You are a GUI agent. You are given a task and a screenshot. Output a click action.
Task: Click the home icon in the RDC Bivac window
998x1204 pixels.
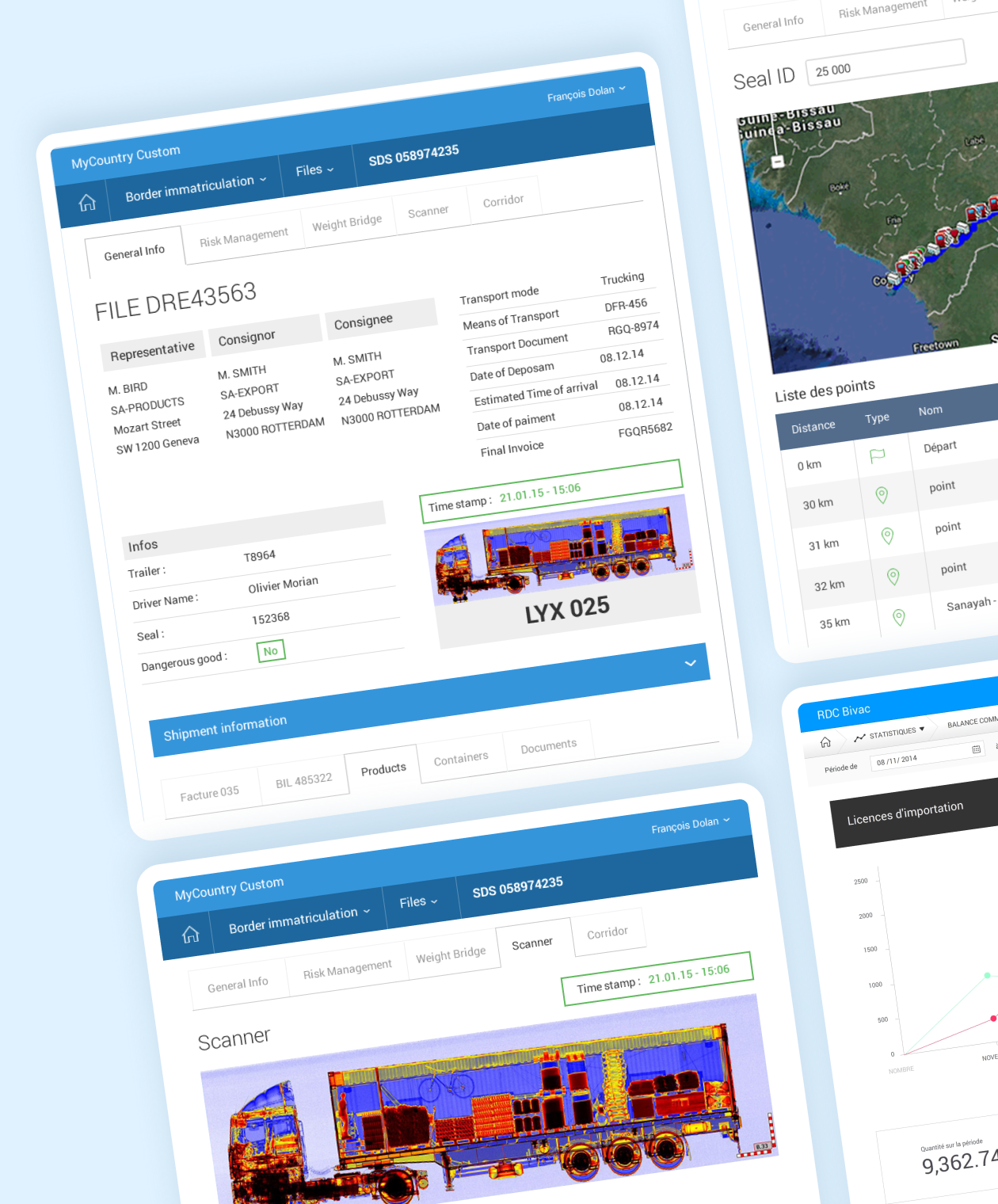[825, 742]
